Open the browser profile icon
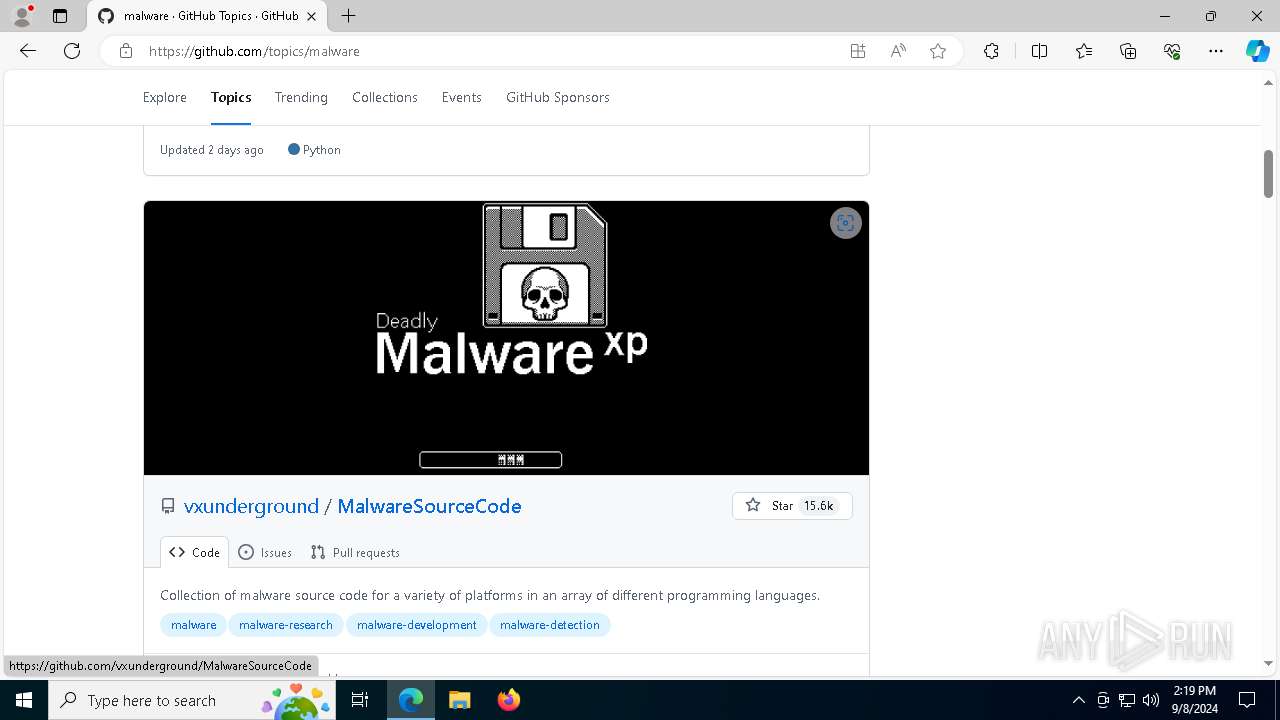Image resolution: width=1280 pixels, height=720 pixels. pyautogui.click(x=22, y=16)
